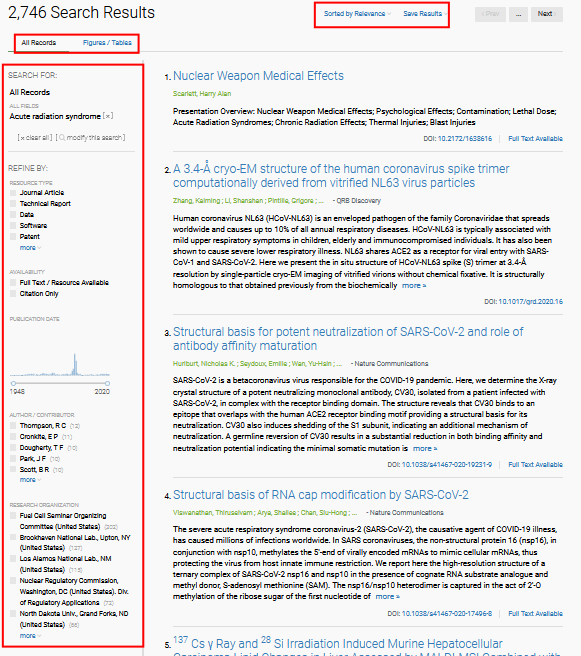
Task: Select the Citation Only availability checkbox
Action: pos(13,294)
